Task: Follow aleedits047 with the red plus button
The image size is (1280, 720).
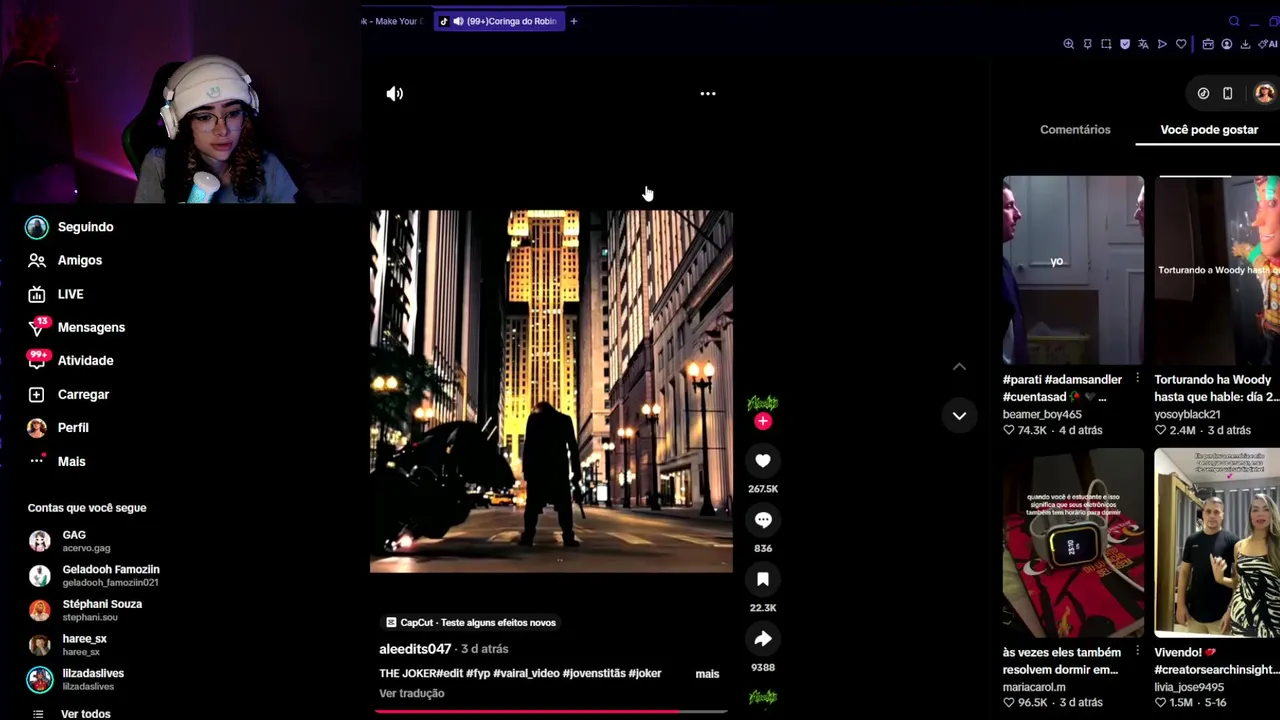Action: [763, 422]
